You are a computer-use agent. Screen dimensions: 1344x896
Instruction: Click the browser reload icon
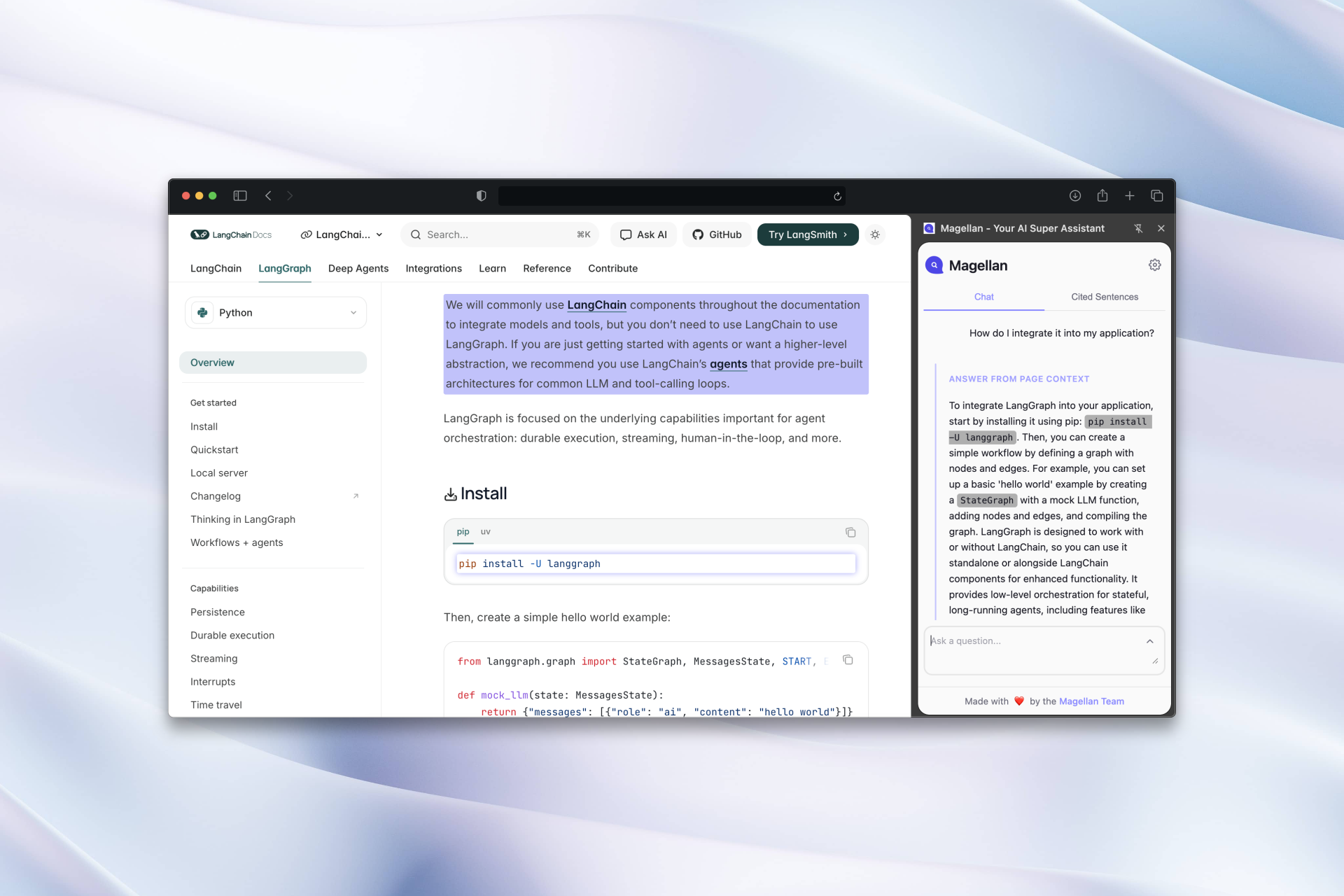[x=837, y=196]
